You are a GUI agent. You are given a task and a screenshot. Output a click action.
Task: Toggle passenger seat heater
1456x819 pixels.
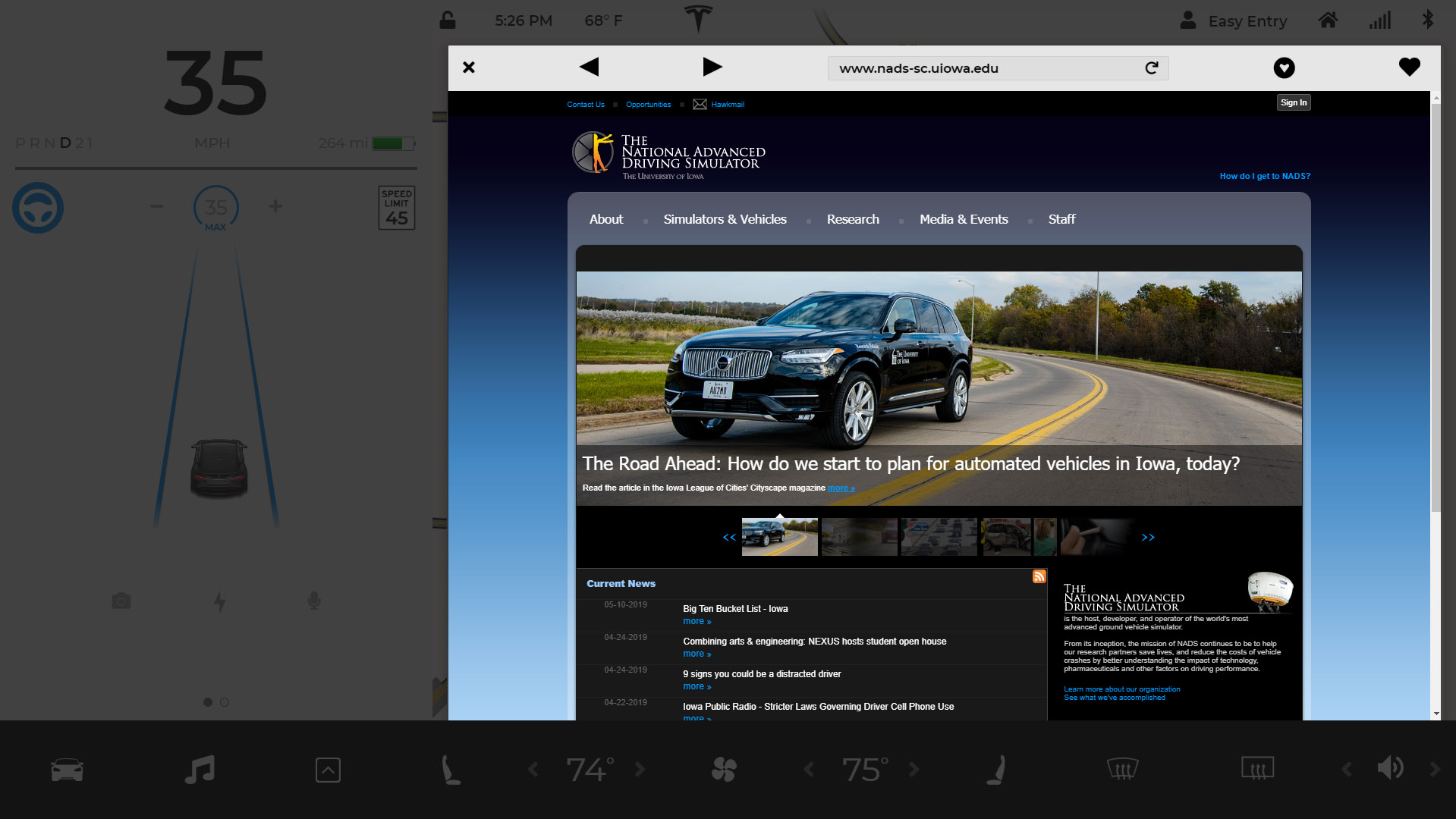(x=997, y=770)
